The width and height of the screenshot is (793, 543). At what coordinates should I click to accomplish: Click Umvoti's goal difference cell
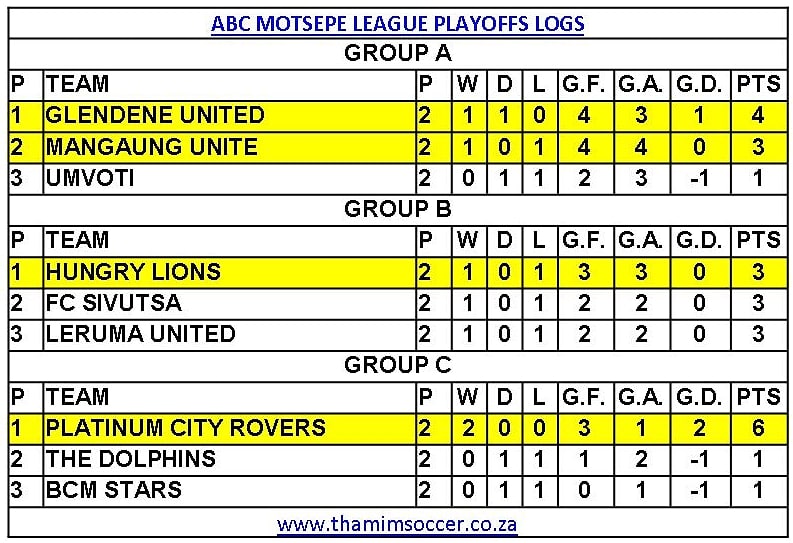click(x=699, y=178)
